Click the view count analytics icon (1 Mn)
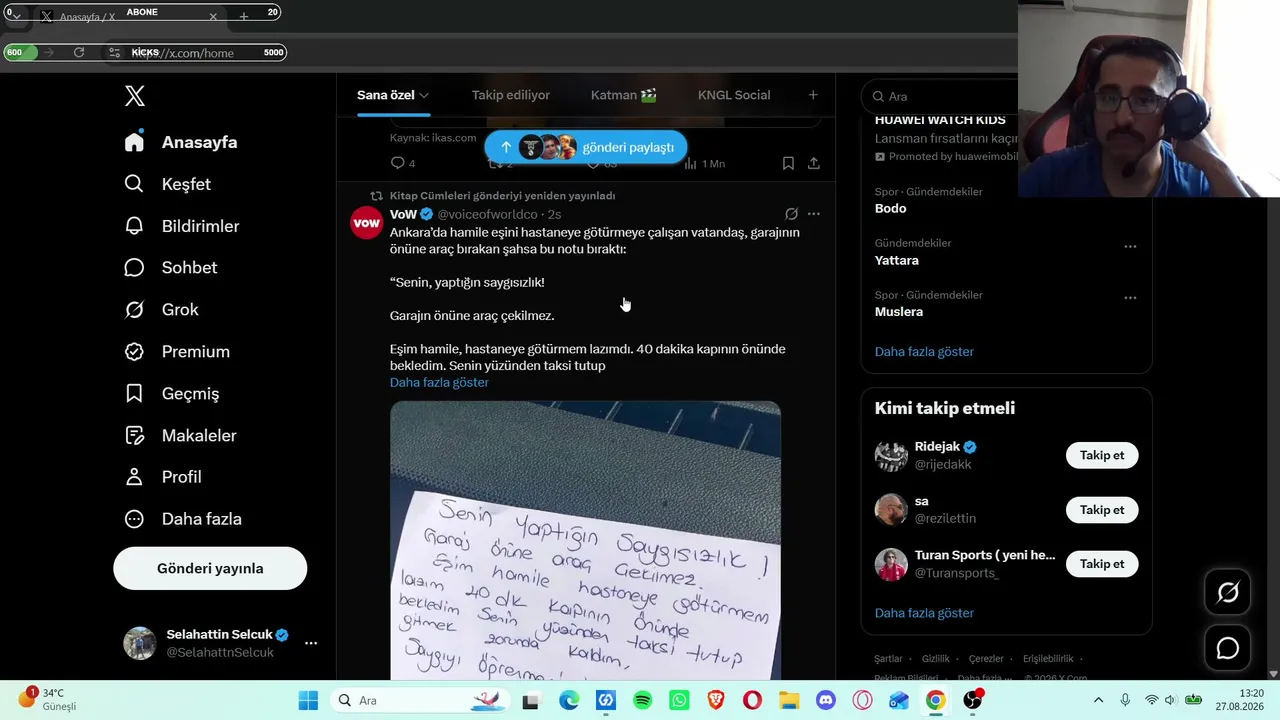 pos(704,163)
